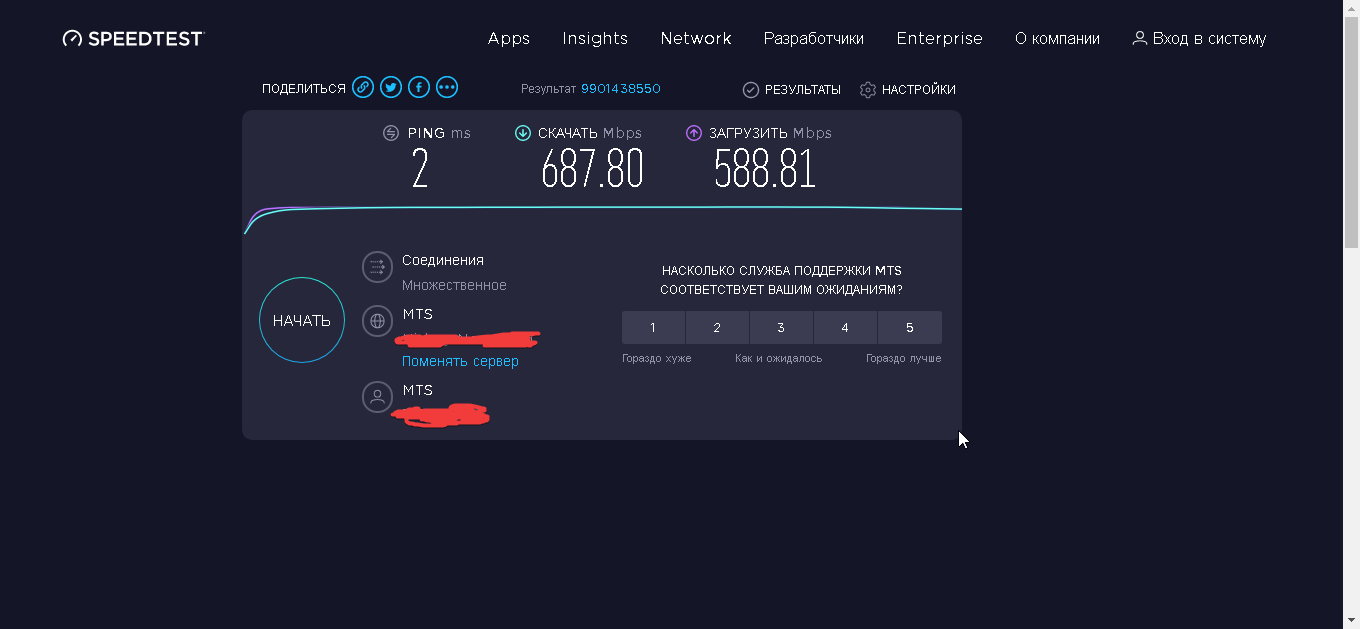Click the globe server icon
This screenshot has width=1360, height=629.
[377, 321]
